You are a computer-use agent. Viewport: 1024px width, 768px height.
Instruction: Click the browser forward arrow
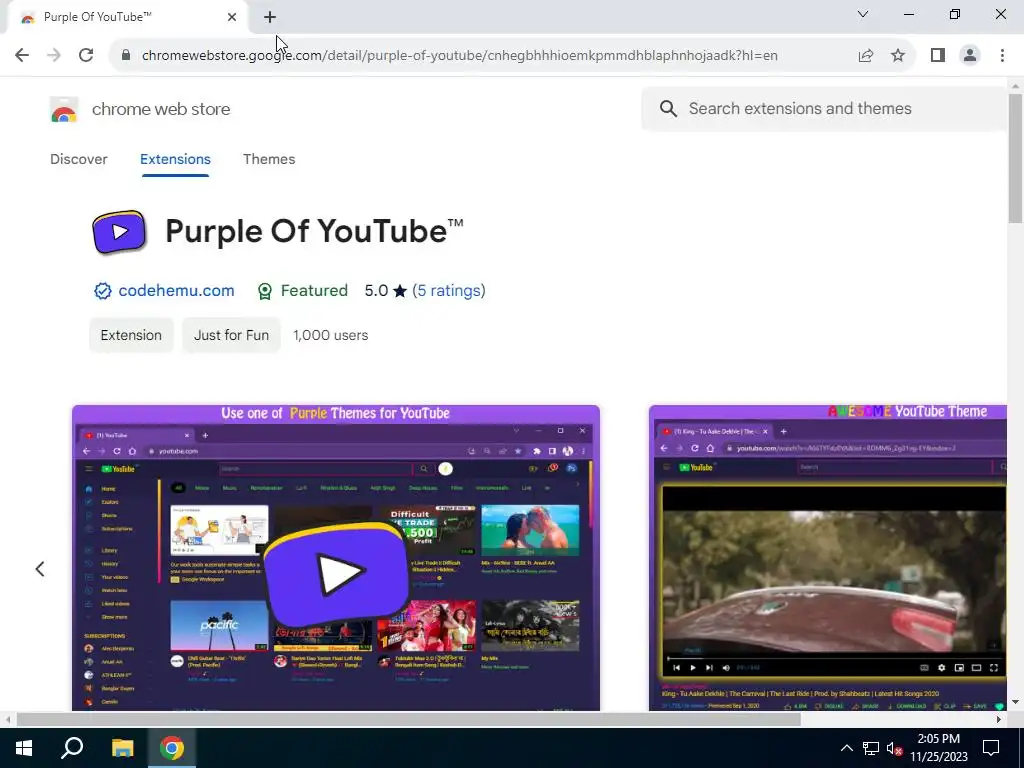(x=54, y=56)
